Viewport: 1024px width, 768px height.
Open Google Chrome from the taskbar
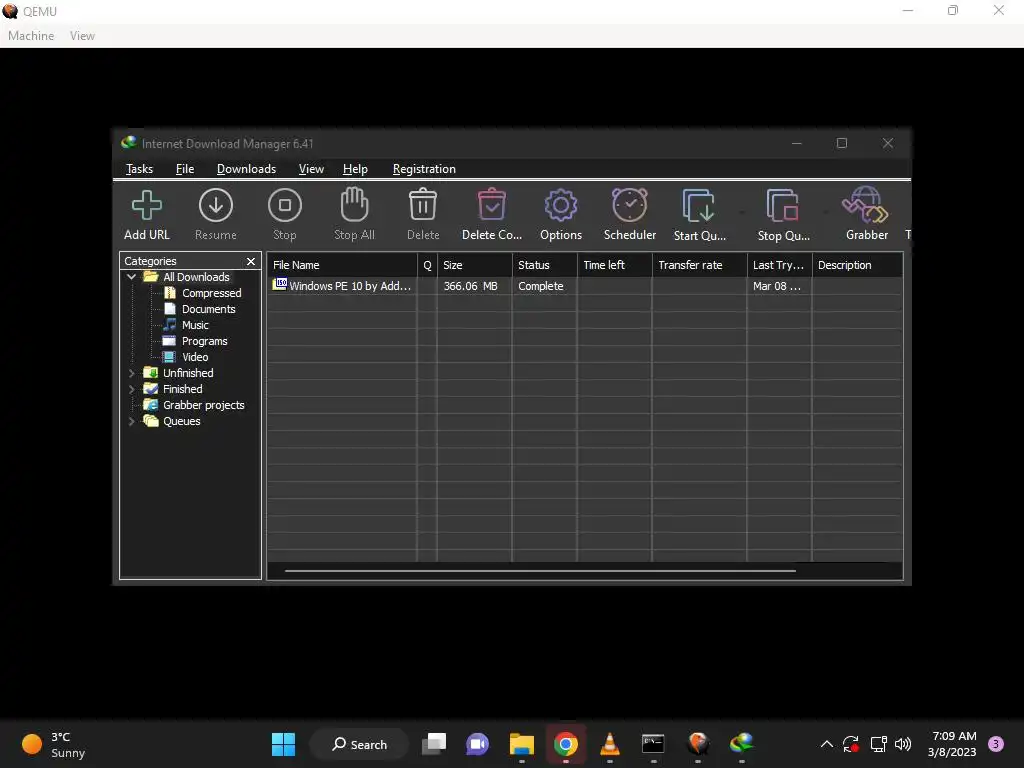point(566,744)
